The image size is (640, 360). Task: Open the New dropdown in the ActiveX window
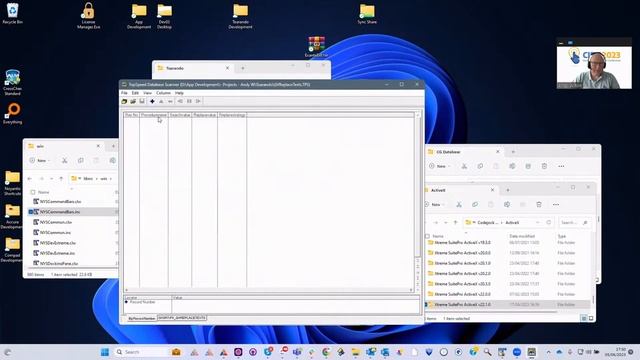tap(434, 204)
